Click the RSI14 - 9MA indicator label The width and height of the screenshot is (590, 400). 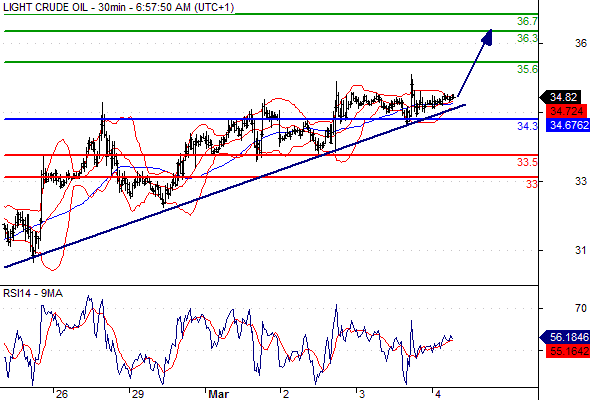[33, 293]
